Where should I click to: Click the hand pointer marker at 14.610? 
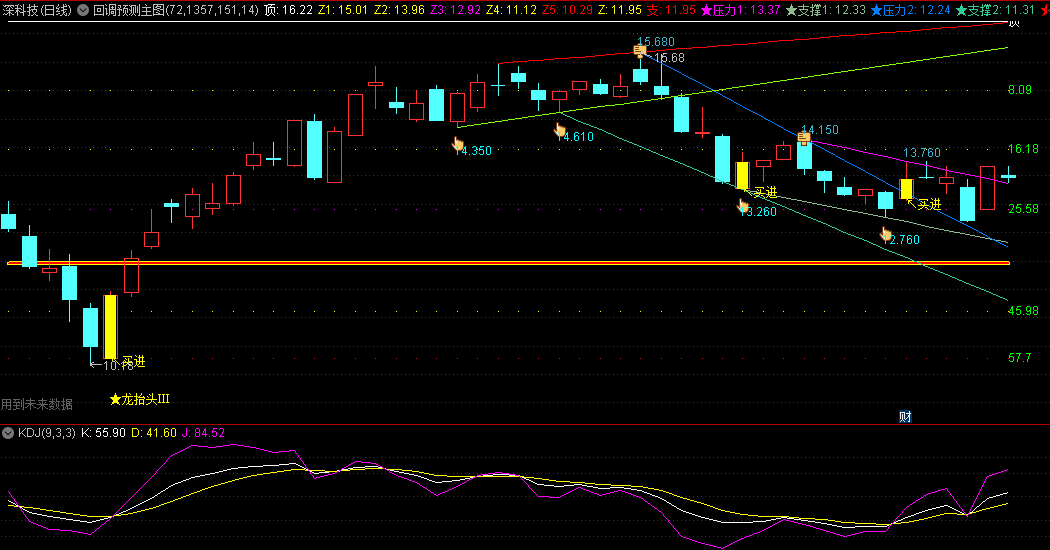(x=560, y=130)
